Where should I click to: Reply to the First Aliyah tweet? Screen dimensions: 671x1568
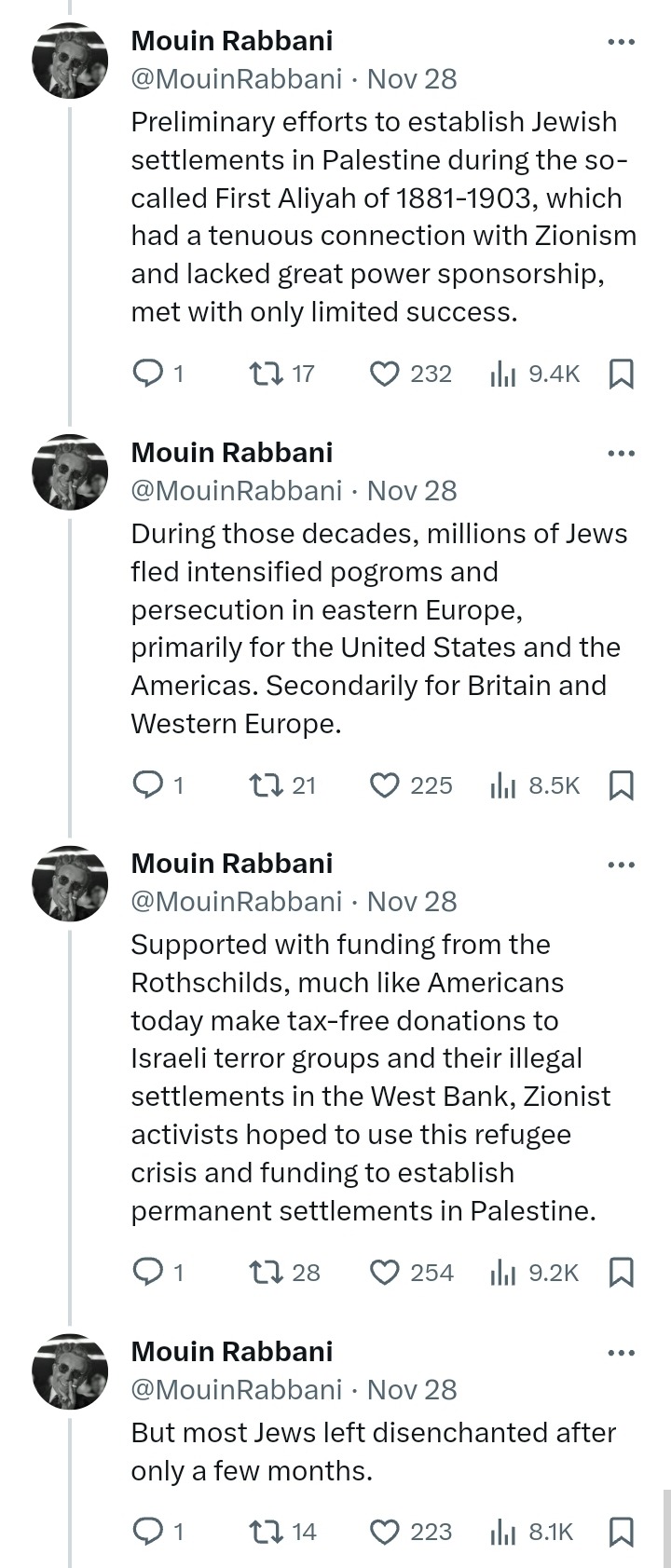point(147,374)
